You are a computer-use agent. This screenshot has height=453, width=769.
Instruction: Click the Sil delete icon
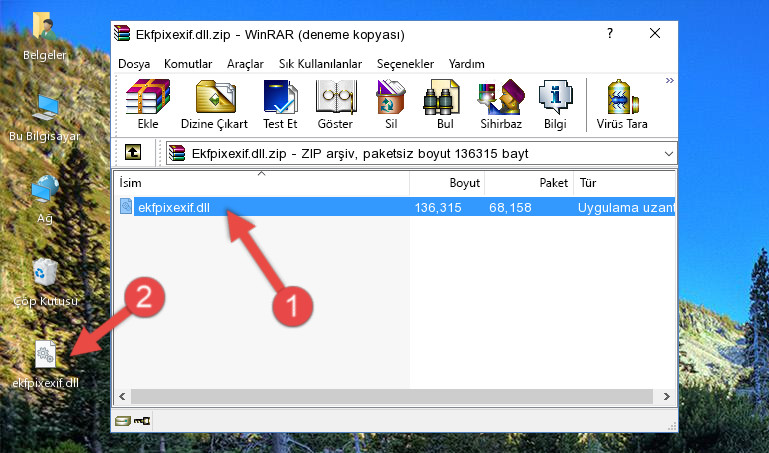point(391,104)
